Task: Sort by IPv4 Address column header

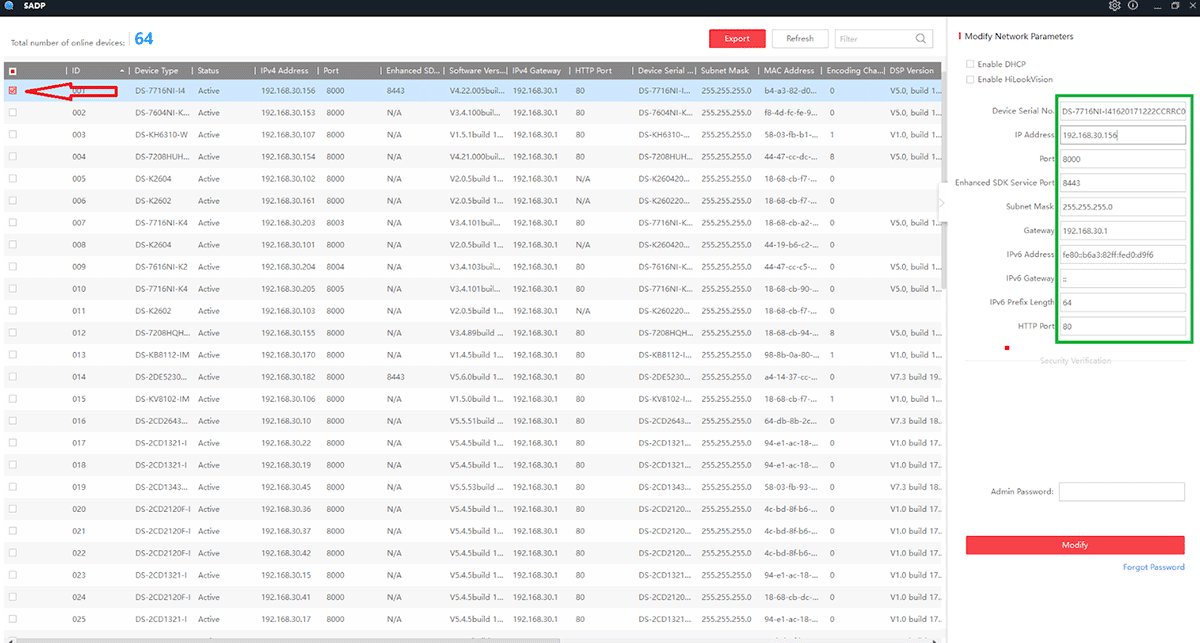Action: click(x=284, y=71)
